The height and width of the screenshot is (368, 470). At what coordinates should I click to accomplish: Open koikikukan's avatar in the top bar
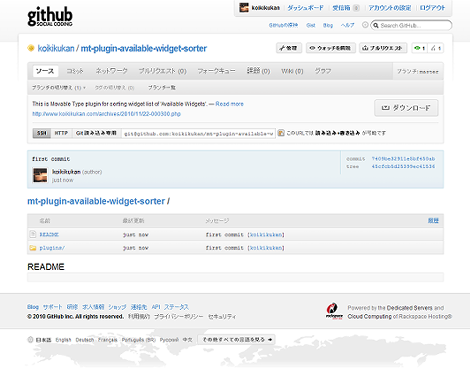[244, 8]
